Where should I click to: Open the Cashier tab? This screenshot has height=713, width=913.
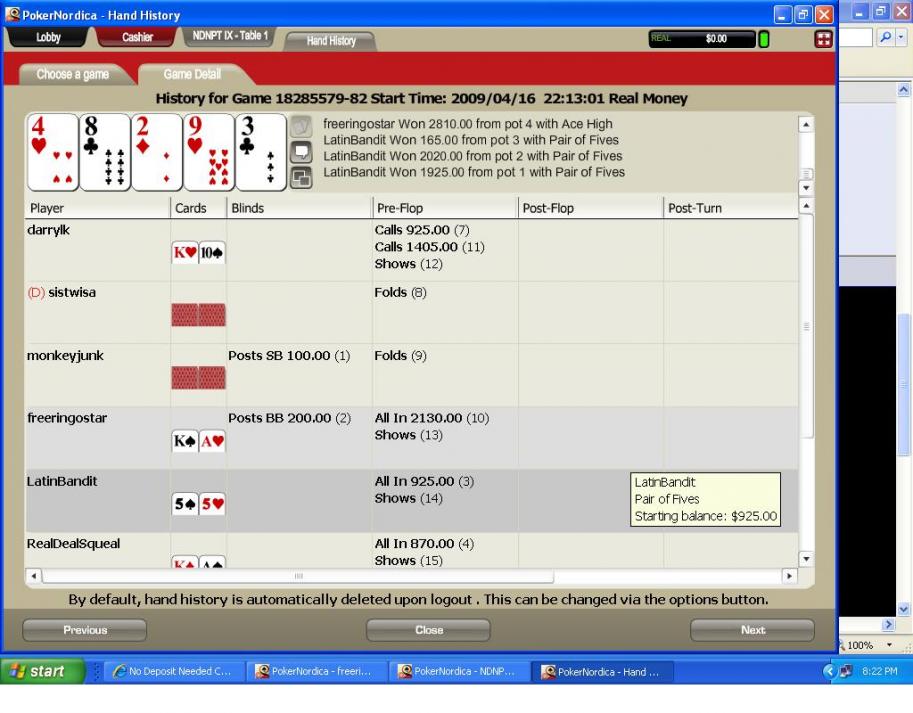(137, 37)
